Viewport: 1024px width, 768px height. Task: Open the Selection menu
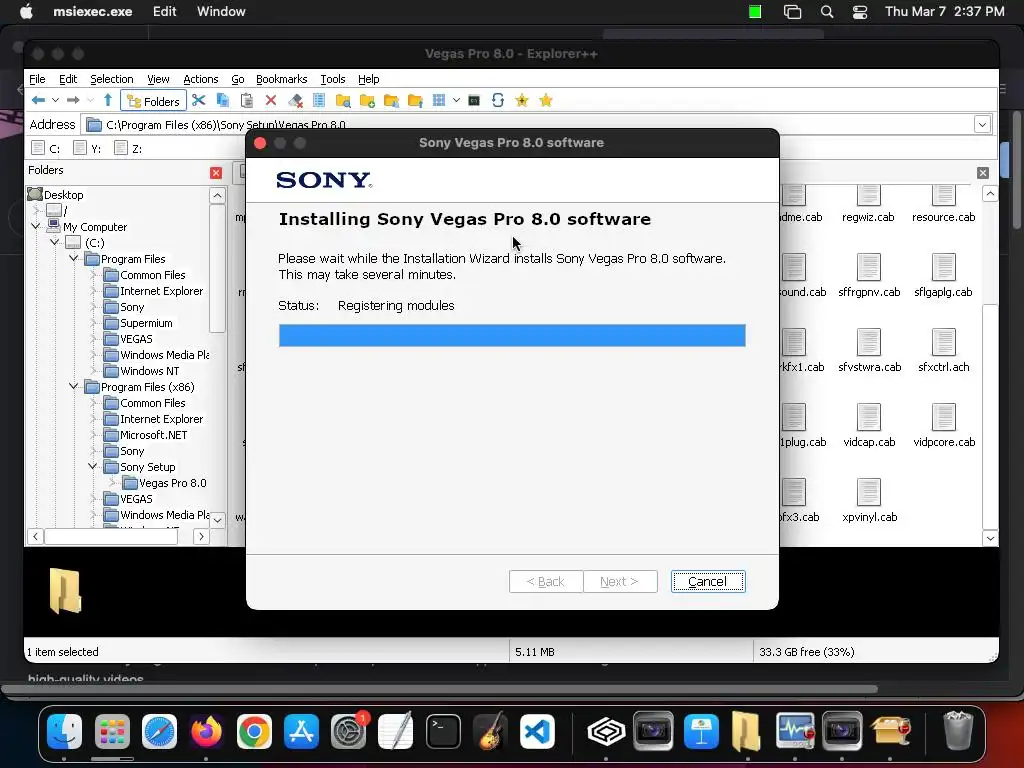(x=112, y=79)
